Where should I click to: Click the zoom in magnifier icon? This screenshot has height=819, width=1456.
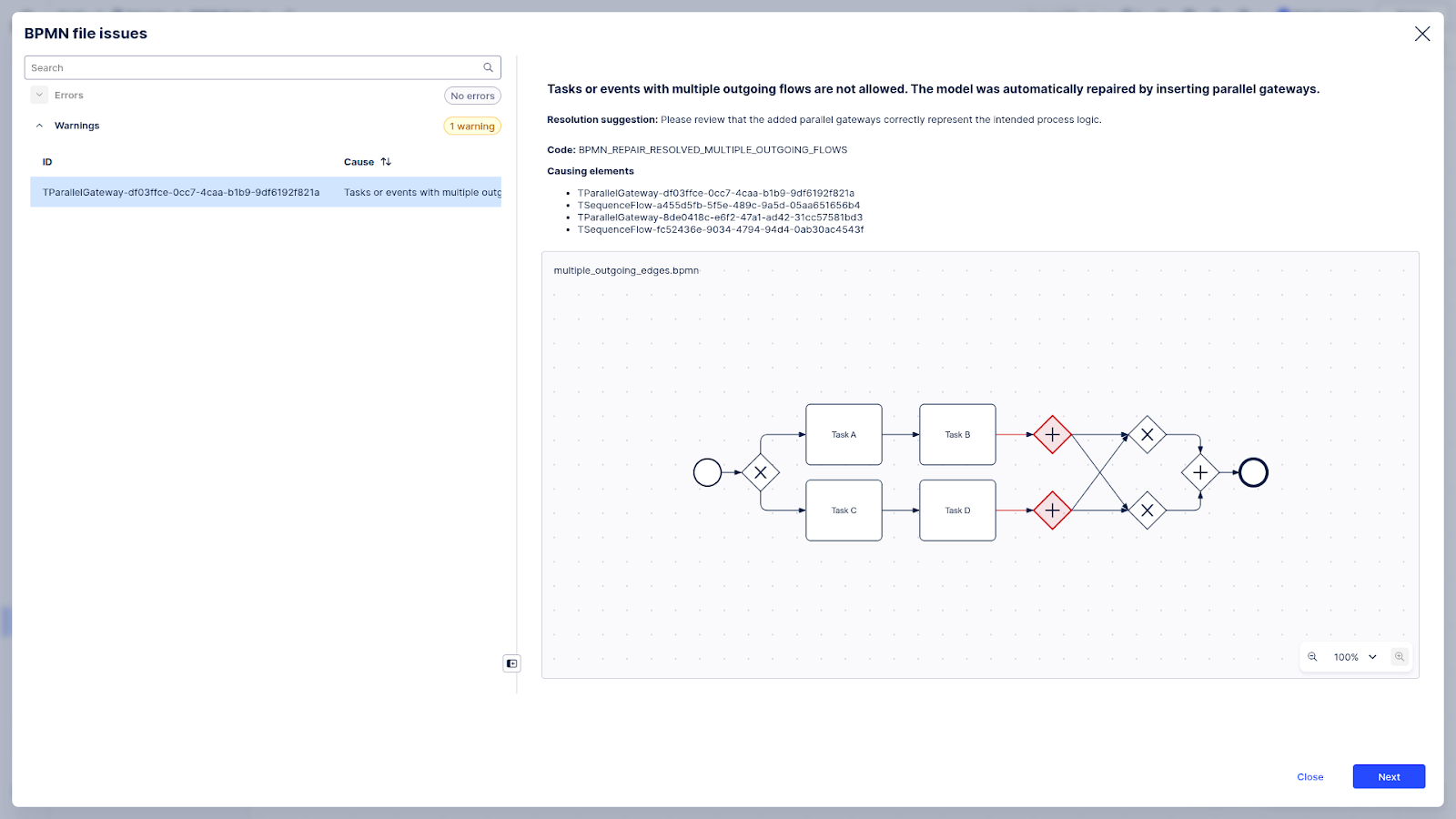1400,657
